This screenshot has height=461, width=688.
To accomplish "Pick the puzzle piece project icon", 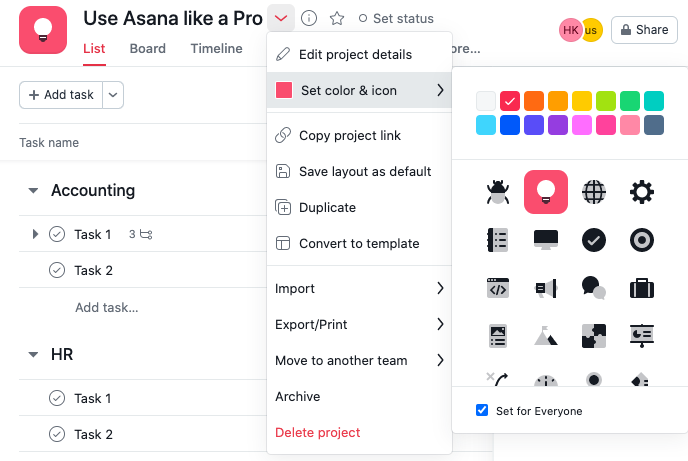I will coord(594,336).
